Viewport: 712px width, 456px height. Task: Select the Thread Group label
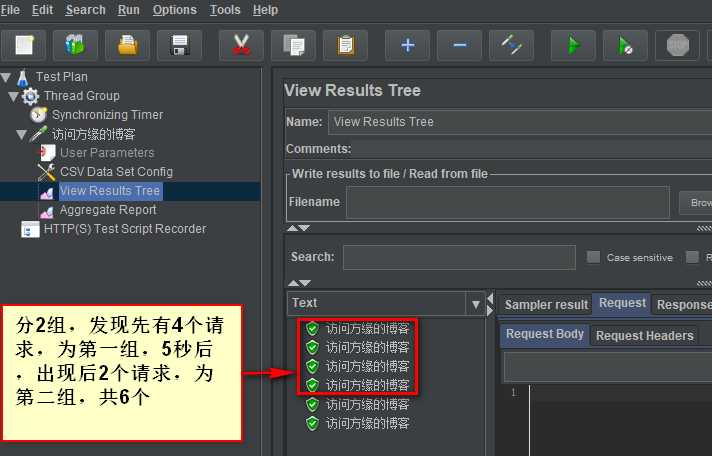pyautogui.click(x=82, y=96)
